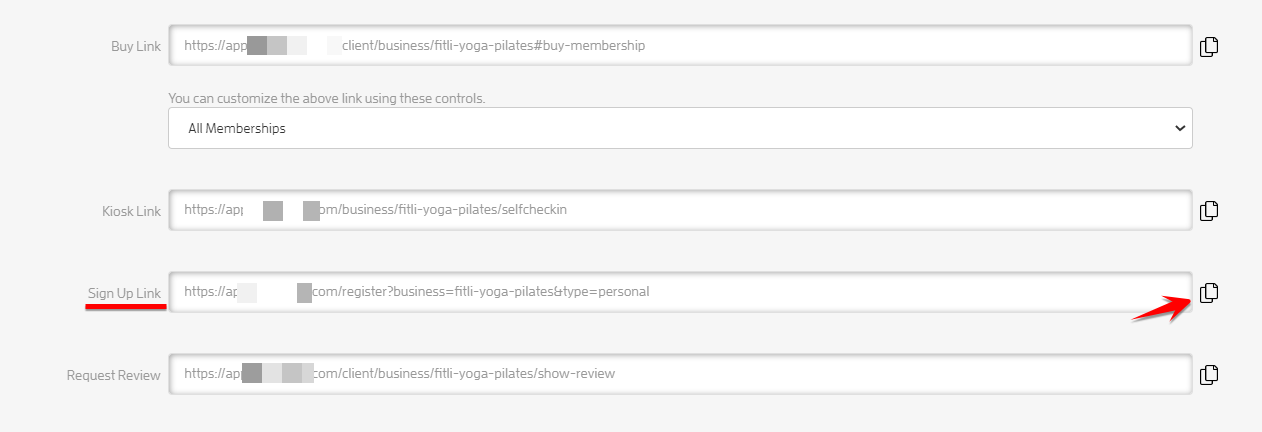
Task: Click the chevron arrow on memberships selector
Action: (x=1180, y=129)
